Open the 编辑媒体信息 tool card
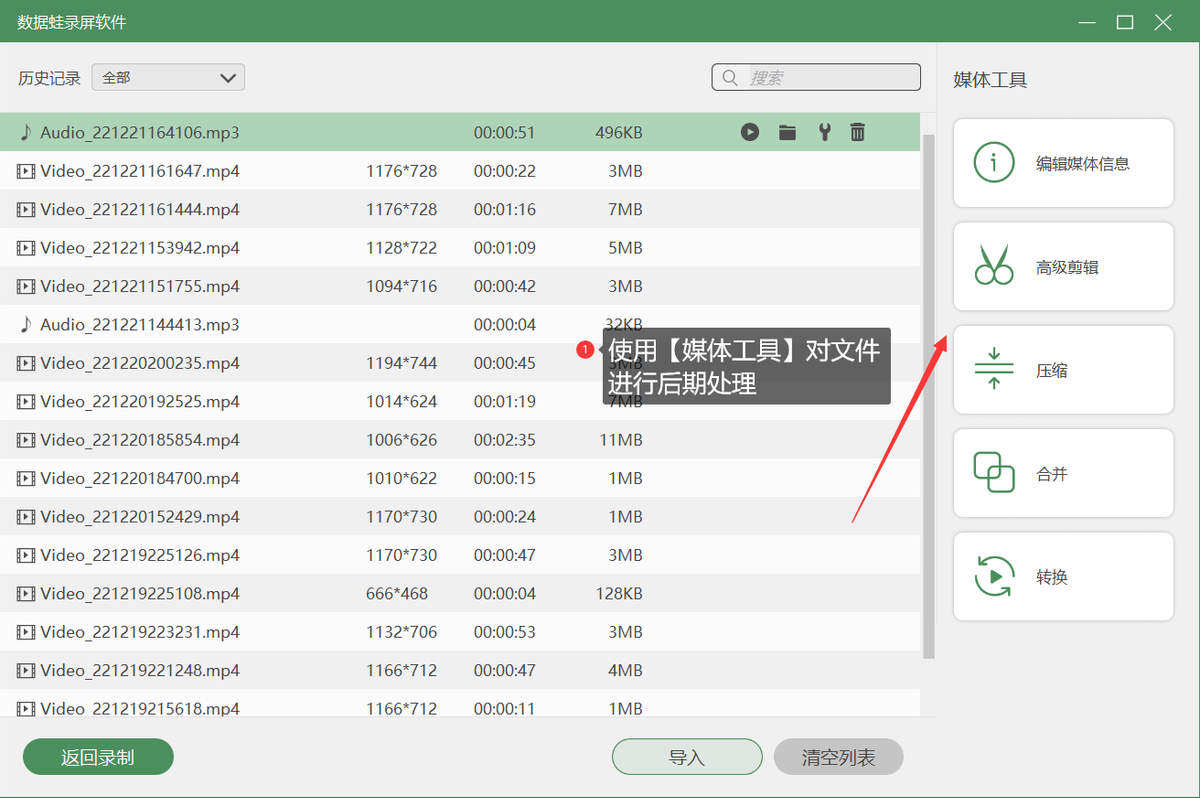Viewport: 1200px width, 798px height. pos(1063,163)
